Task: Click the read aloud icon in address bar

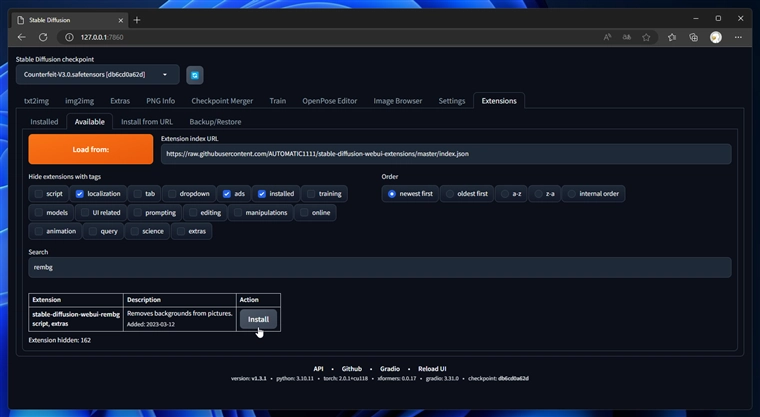Action: 607,37
